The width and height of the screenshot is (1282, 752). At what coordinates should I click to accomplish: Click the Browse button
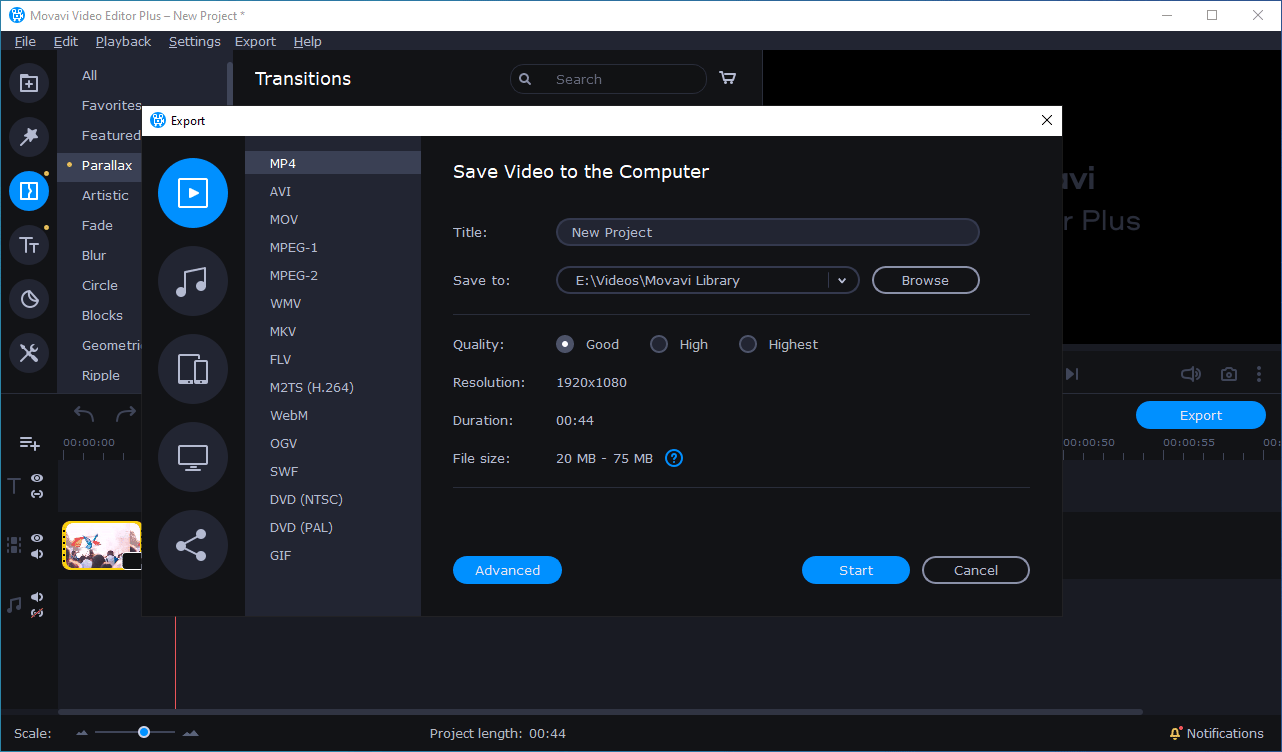(x=925, y=280)
